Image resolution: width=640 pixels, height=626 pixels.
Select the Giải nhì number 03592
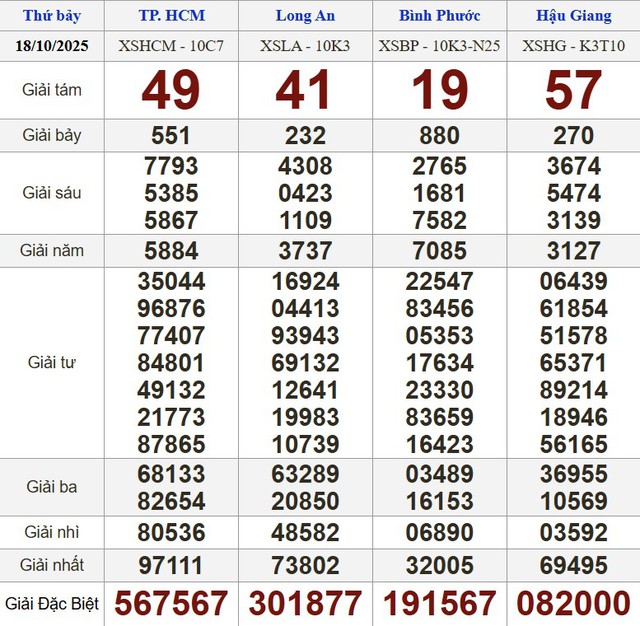(x=573, y=530)
